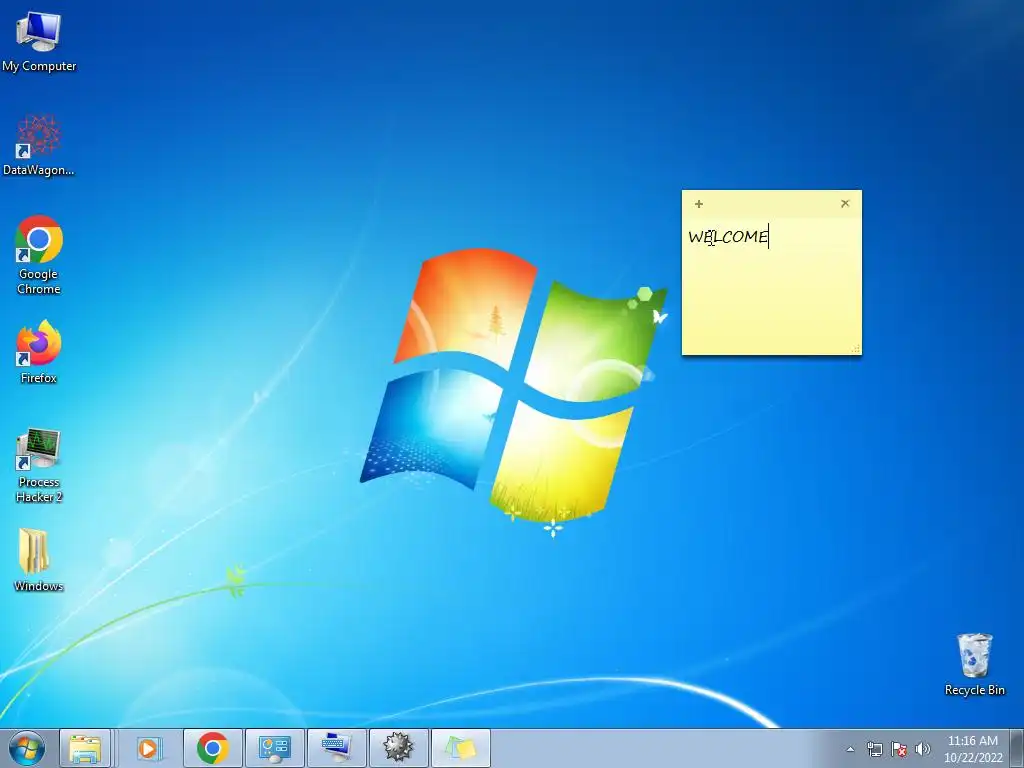
Task: Click the Show Desktop strip at taskbar end
Action: tap(1017, 748)
